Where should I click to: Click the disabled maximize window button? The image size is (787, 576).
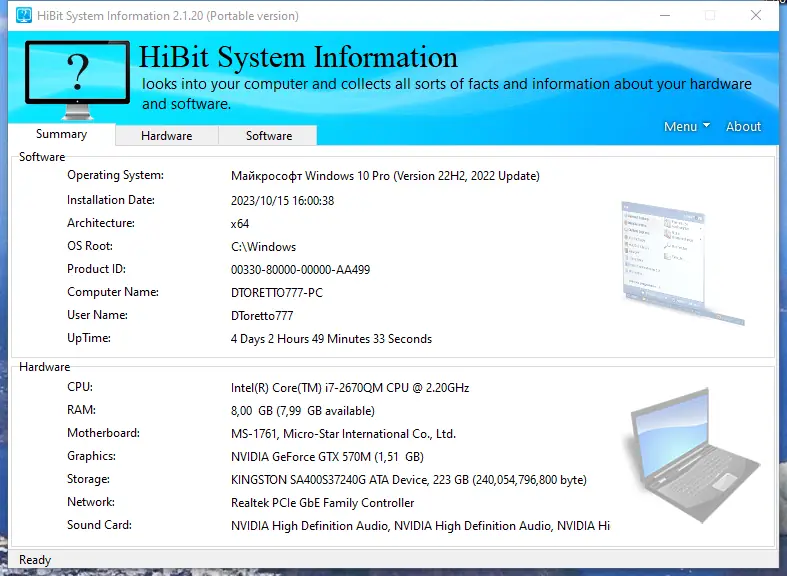coord(710,16)
